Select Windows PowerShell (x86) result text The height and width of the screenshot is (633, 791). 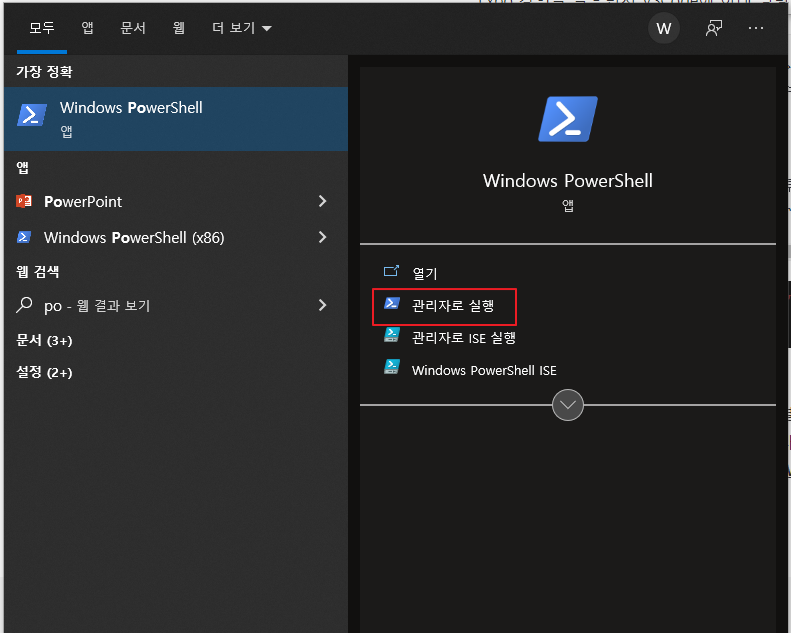134,238
